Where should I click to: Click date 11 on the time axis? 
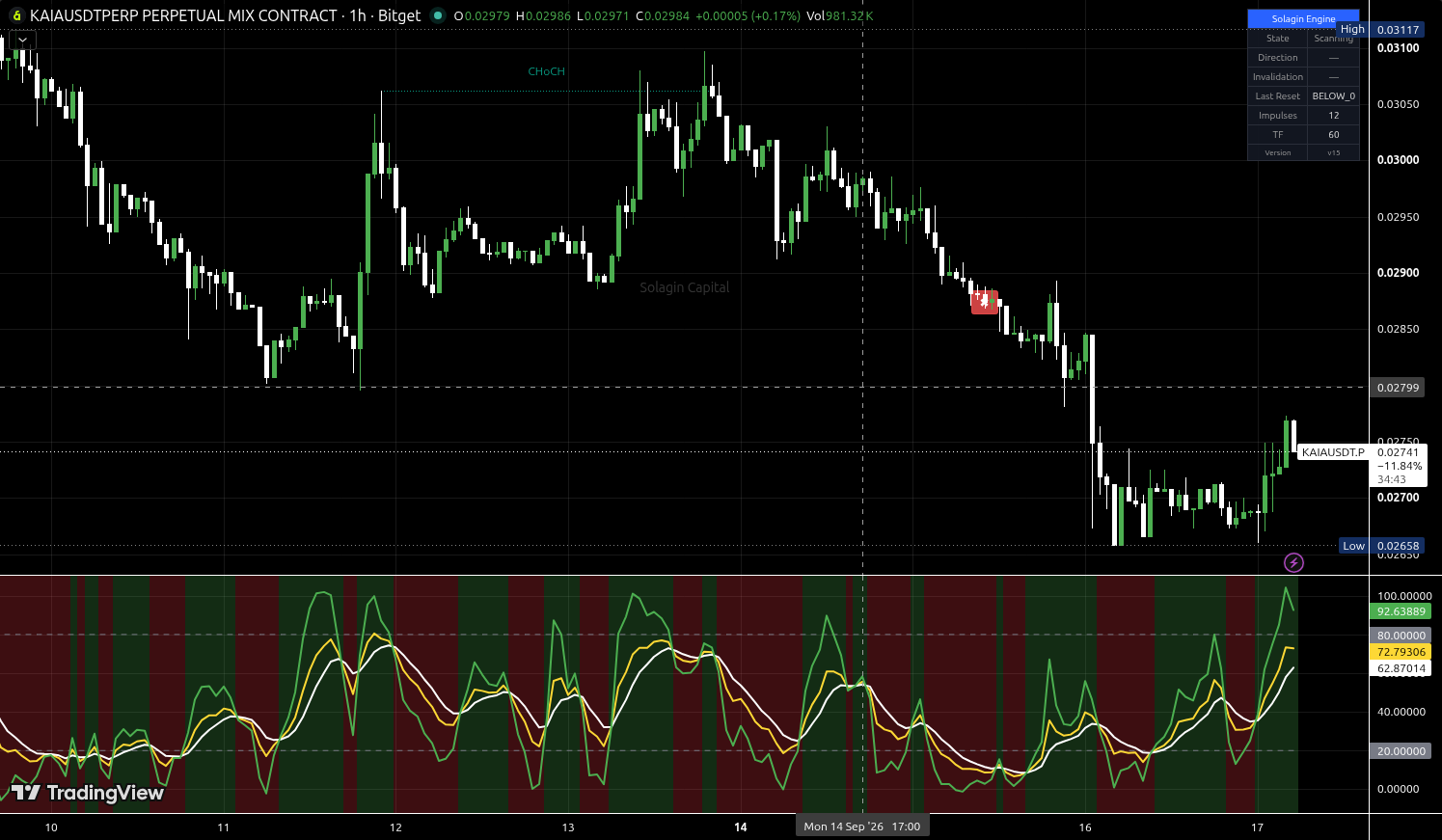[x=223, y=827]
